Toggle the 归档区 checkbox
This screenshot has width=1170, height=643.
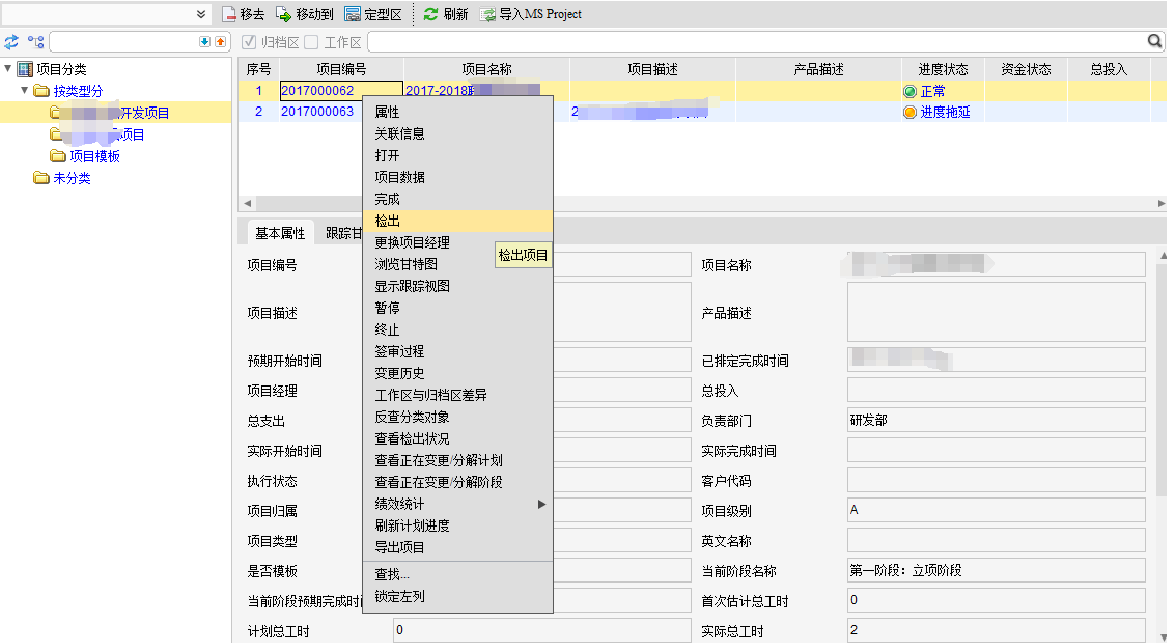[250, 42]
